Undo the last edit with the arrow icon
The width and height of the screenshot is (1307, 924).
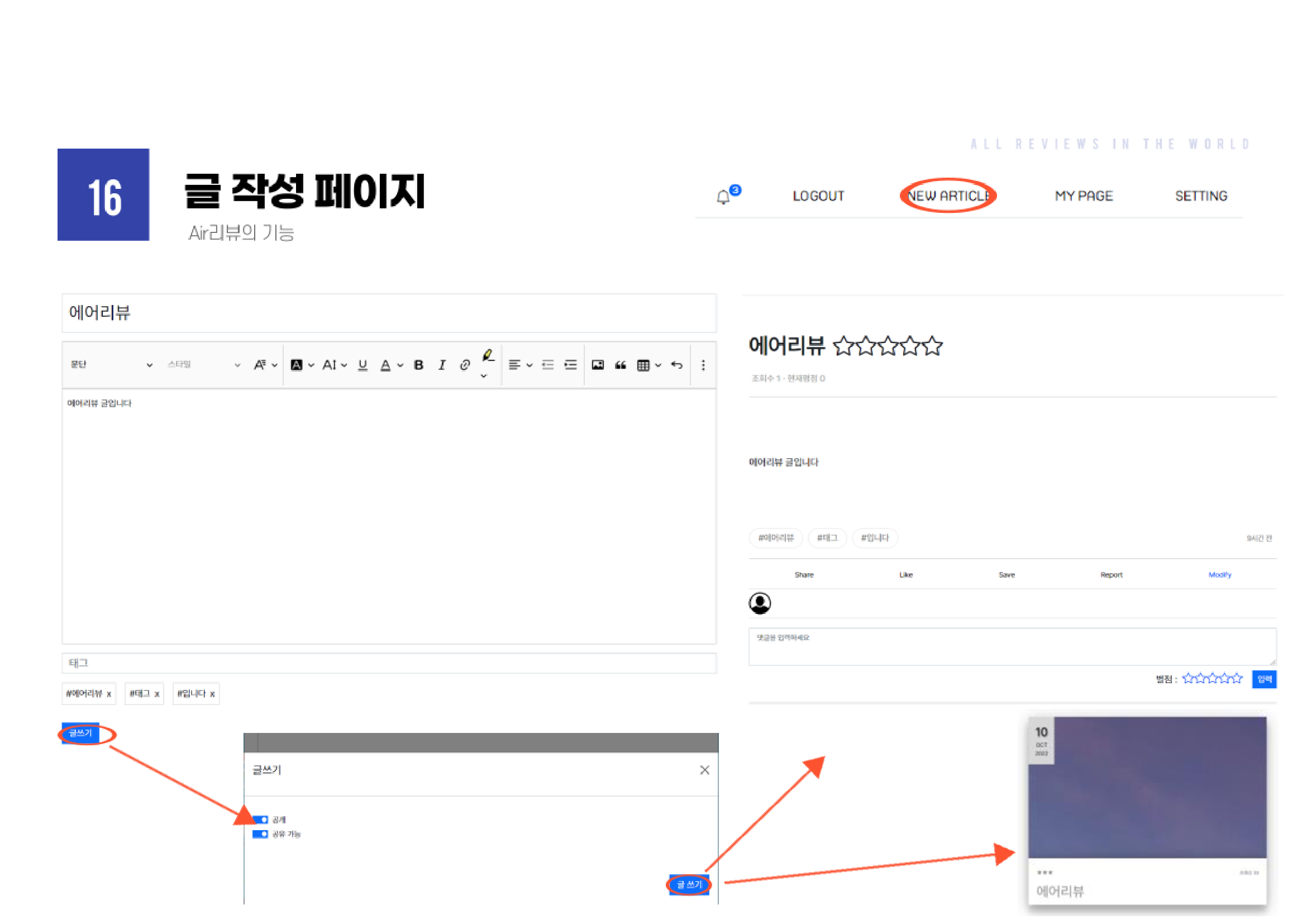point(676,365)
